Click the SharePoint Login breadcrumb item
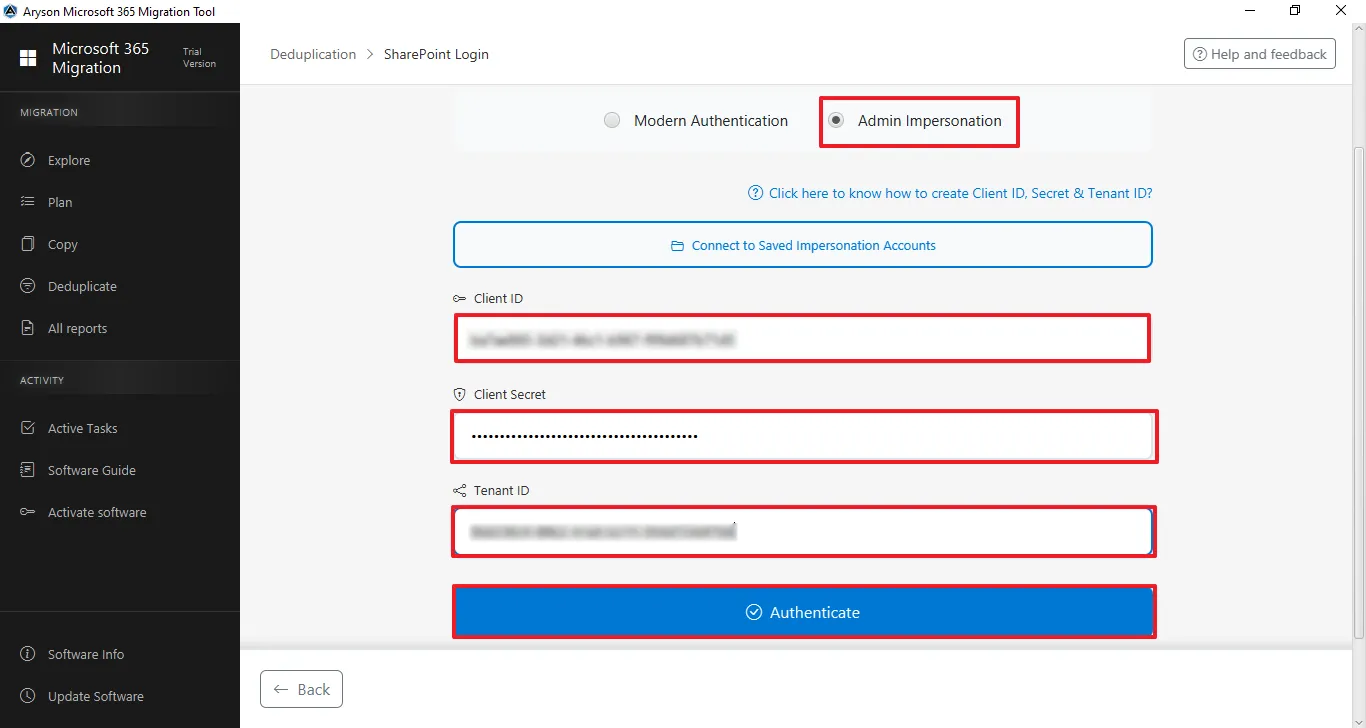Screen dimensions: 1366x728 [x=436, y=54]
